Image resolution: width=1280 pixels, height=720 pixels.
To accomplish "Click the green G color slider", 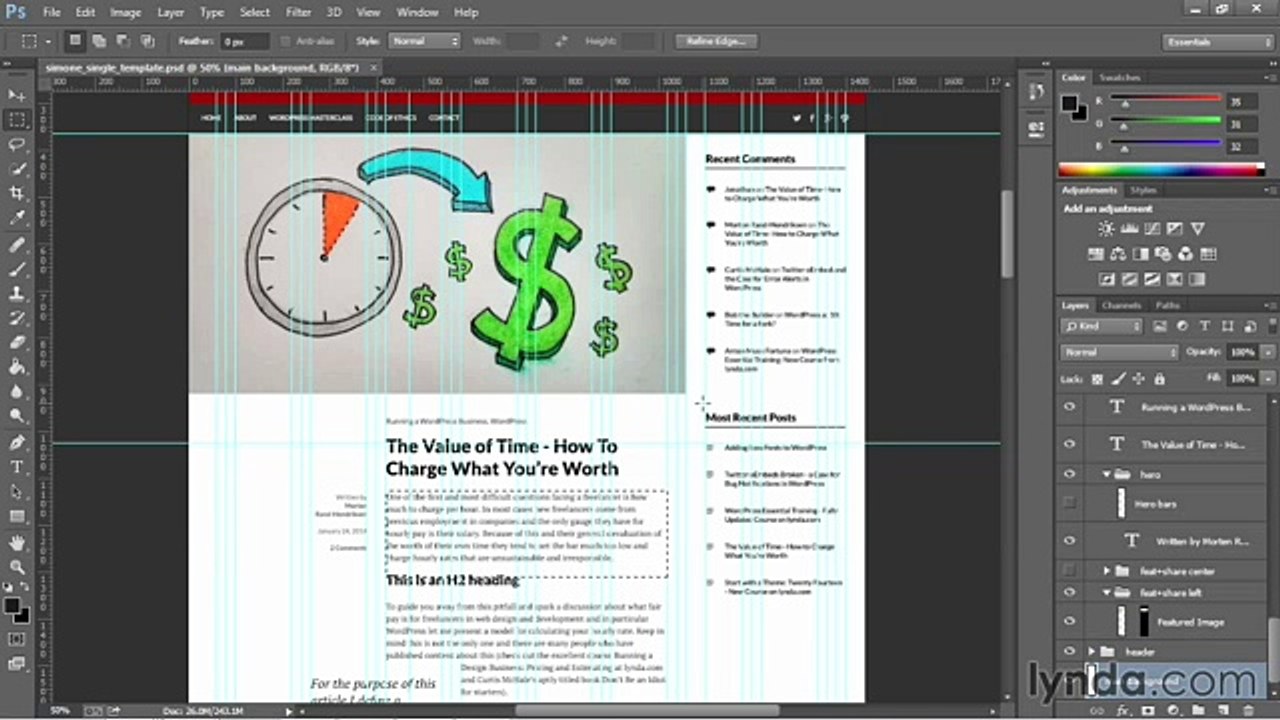I will pos(1165,121).
